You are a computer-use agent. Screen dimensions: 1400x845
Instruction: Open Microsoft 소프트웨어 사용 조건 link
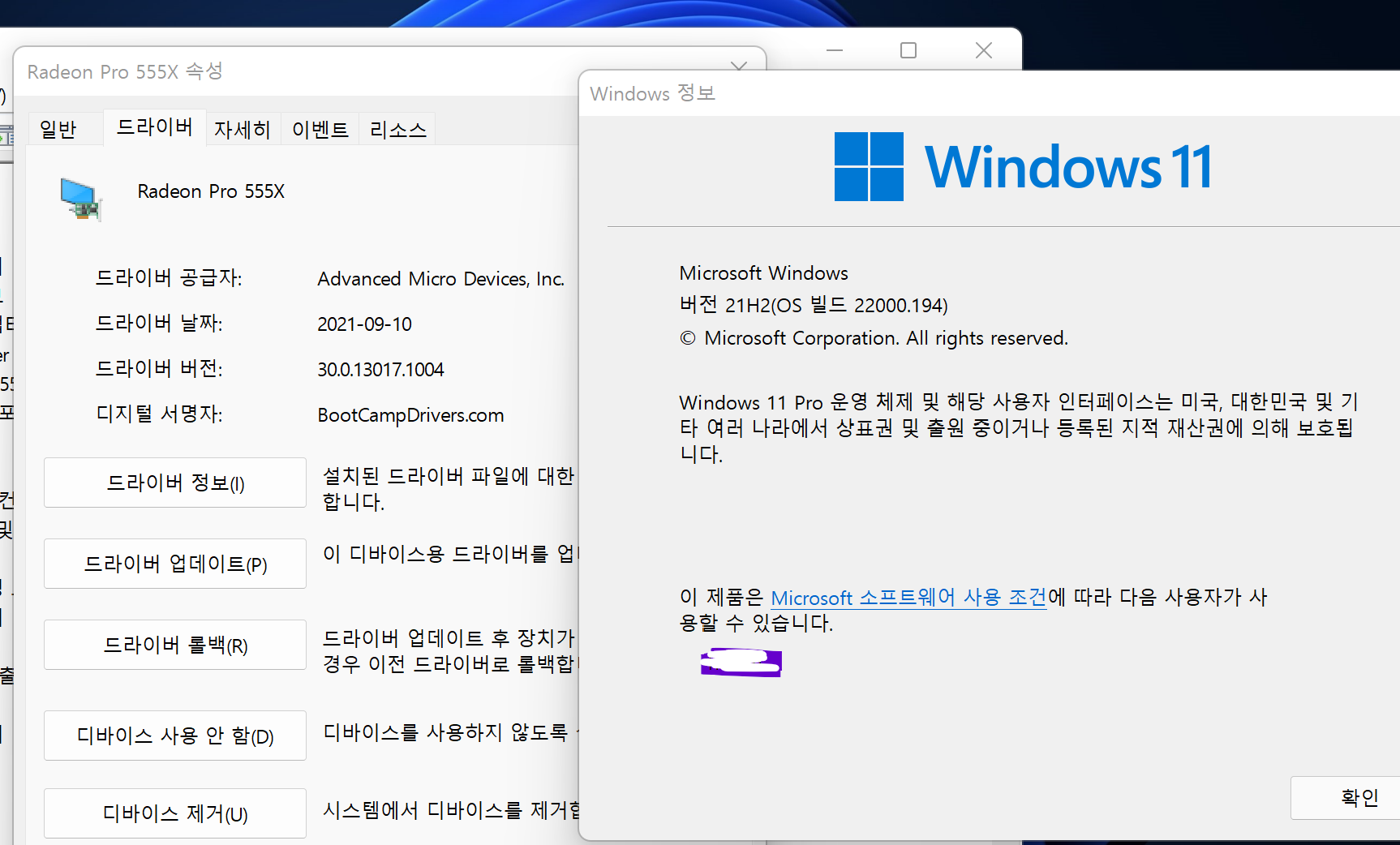click(908, 598)
